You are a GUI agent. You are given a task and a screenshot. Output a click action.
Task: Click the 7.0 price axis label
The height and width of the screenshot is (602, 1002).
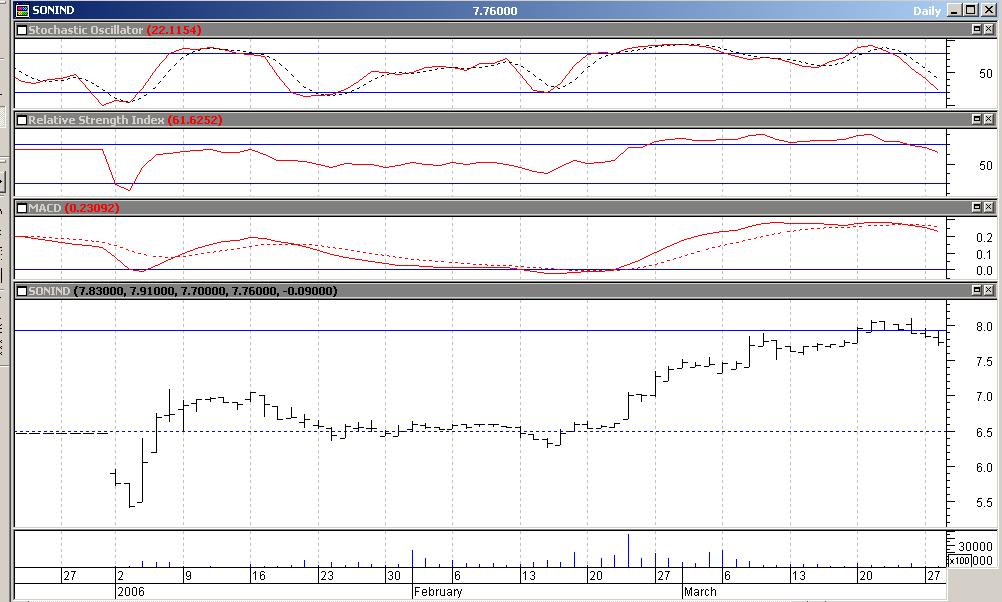tap(984, 397)
